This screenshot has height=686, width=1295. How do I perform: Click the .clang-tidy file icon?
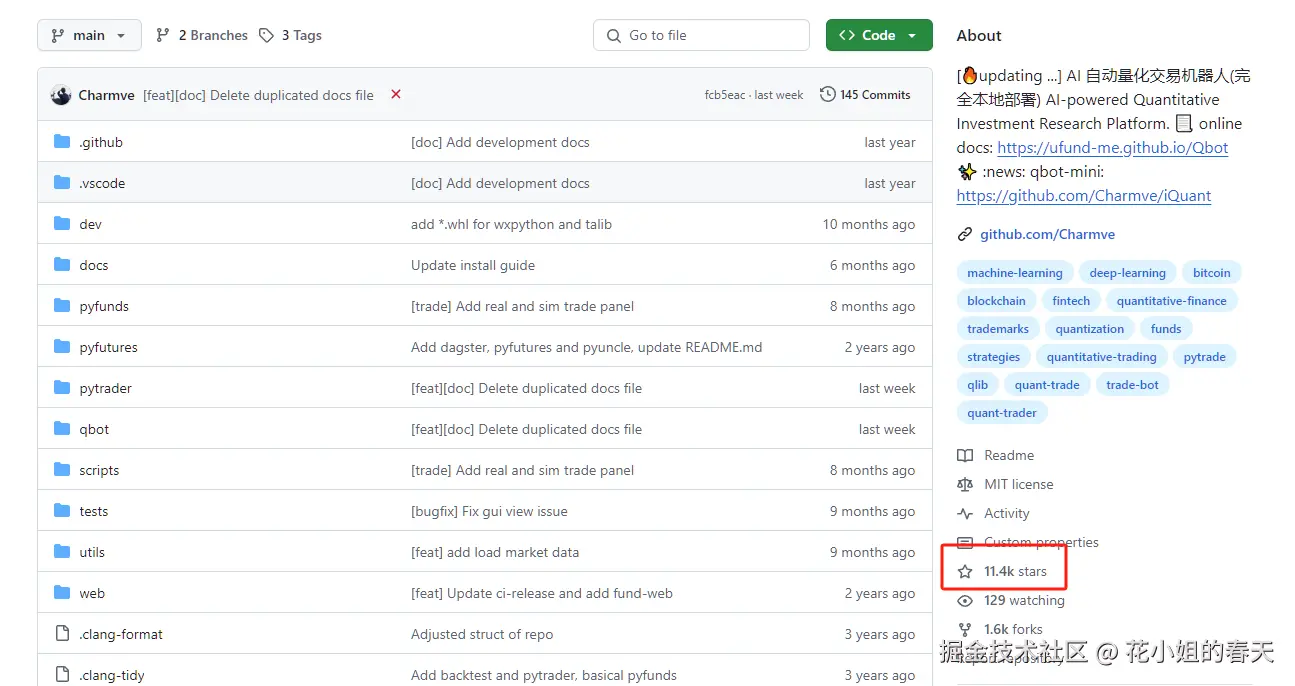pos(62,675)
